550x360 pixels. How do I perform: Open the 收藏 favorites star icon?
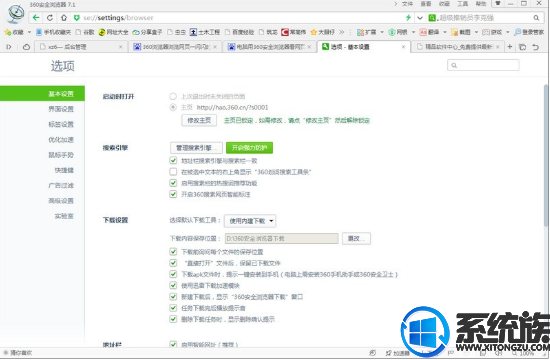click(8, 32)
